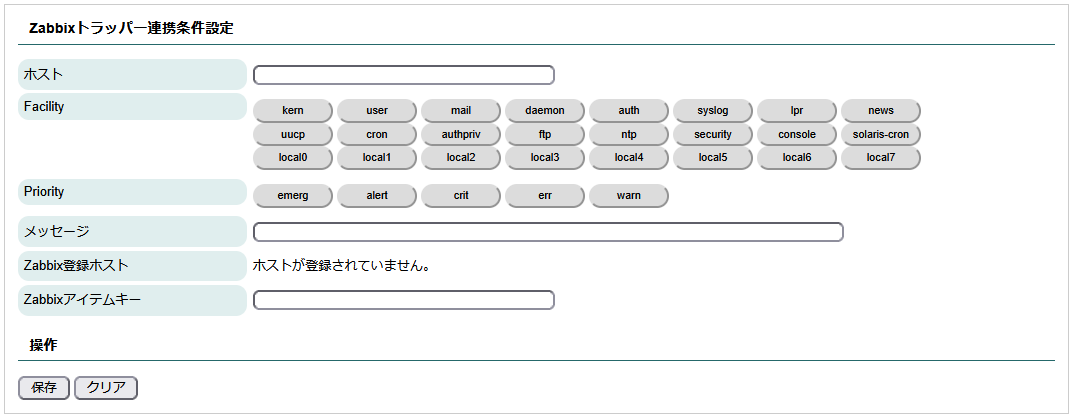Toggle the local4 facility button
The width and height of the screenshot is (1072, 416).
[629, 157]
